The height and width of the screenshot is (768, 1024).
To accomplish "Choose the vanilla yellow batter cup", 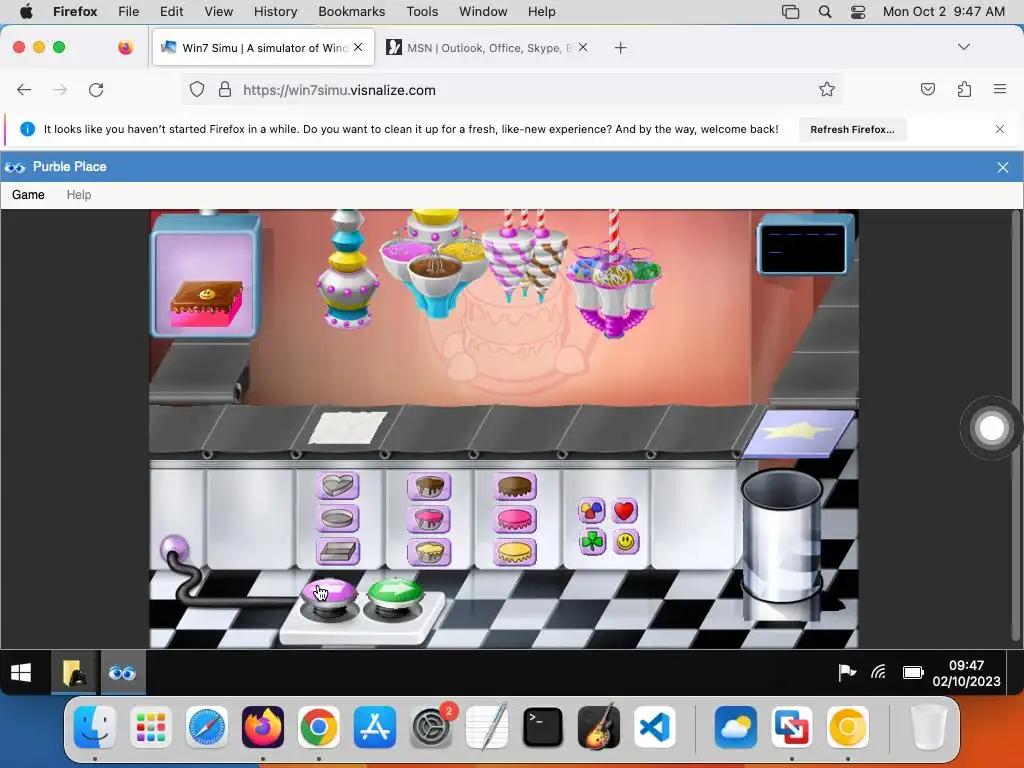I will [429, 552].
